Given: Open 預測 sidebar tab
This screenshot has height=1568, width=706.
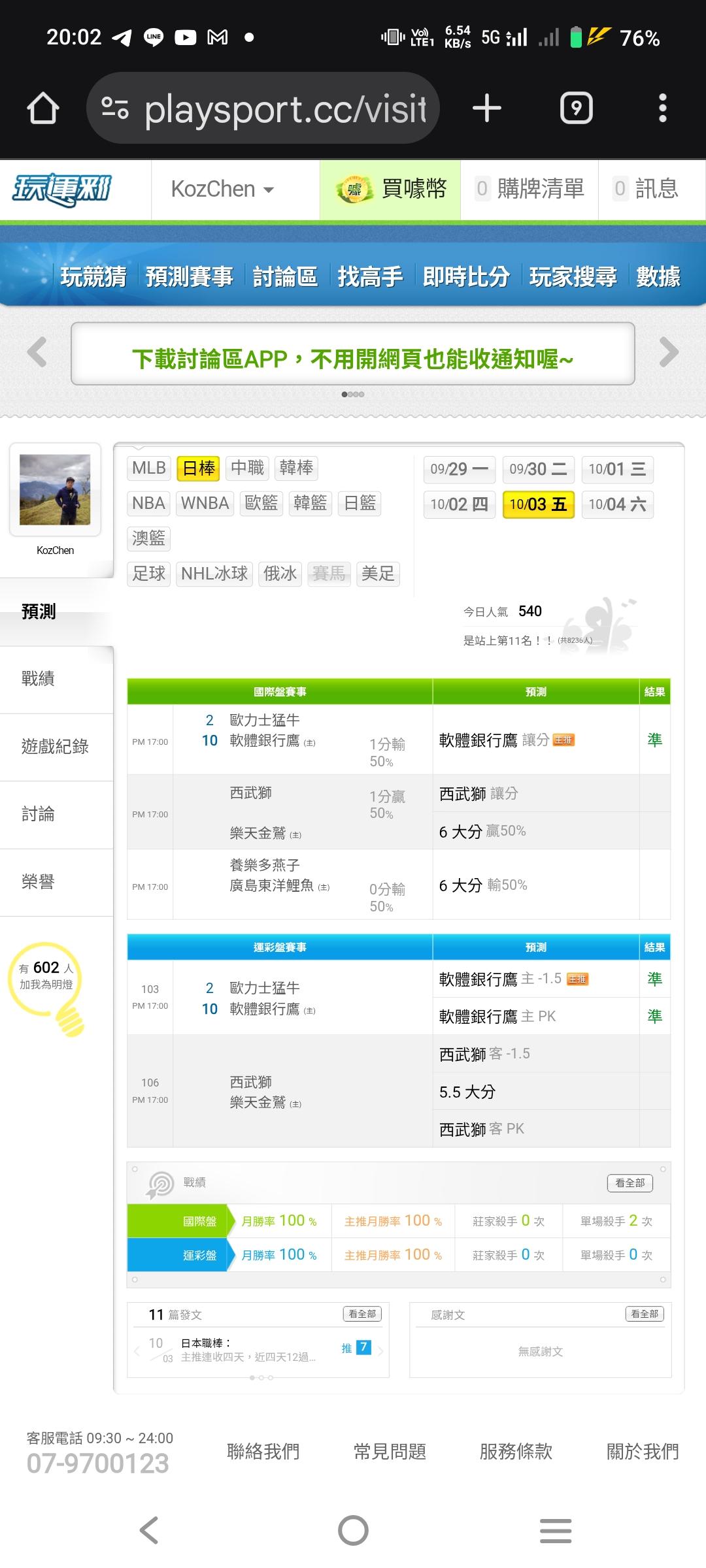Looking at the screenshot, I should pyautogui.click(x=57, y=612).
